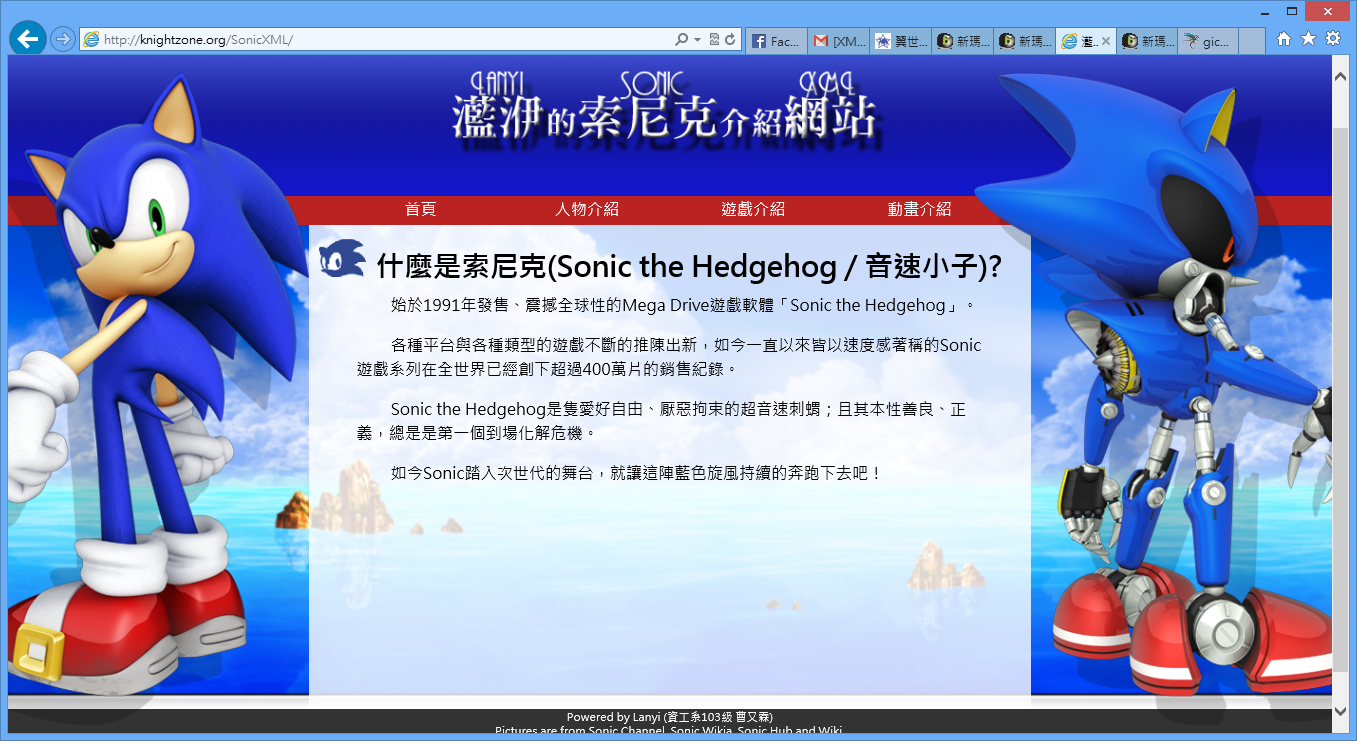Click the IE page icon in the address bar

91,40
